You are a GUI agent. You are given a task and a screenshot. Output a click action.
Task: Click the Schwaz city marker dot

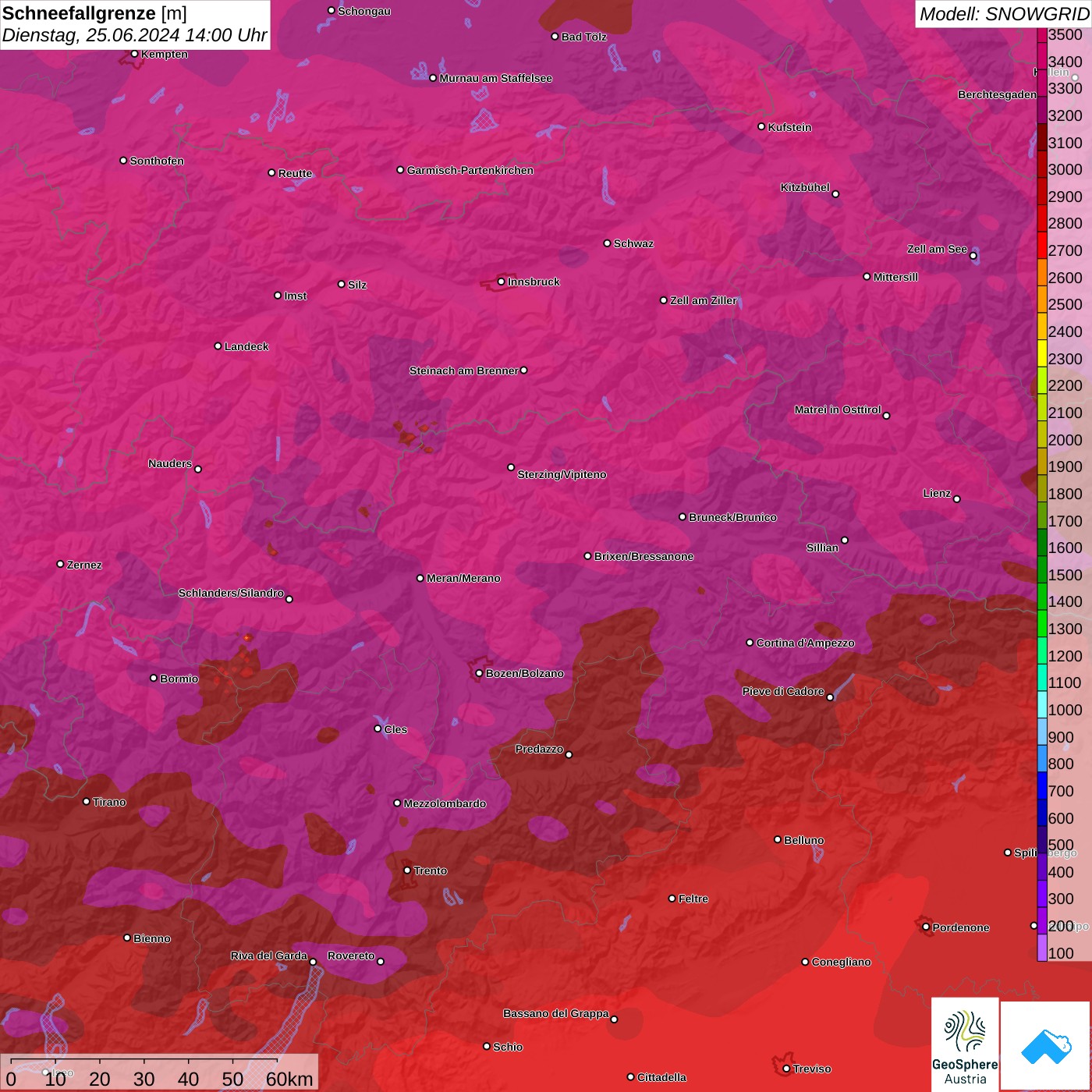(607, 243)
